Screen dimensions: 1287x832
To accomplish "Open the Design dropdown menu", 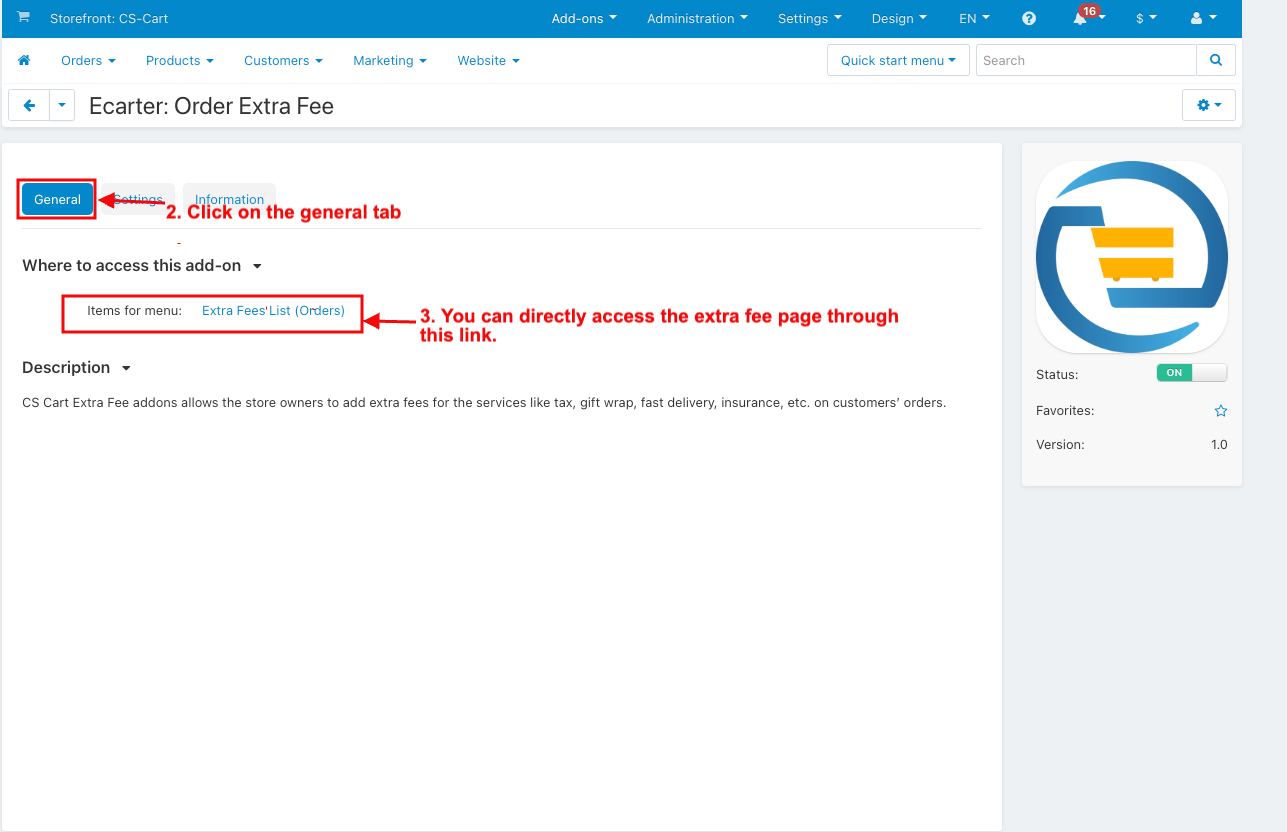I will [899, 19].
